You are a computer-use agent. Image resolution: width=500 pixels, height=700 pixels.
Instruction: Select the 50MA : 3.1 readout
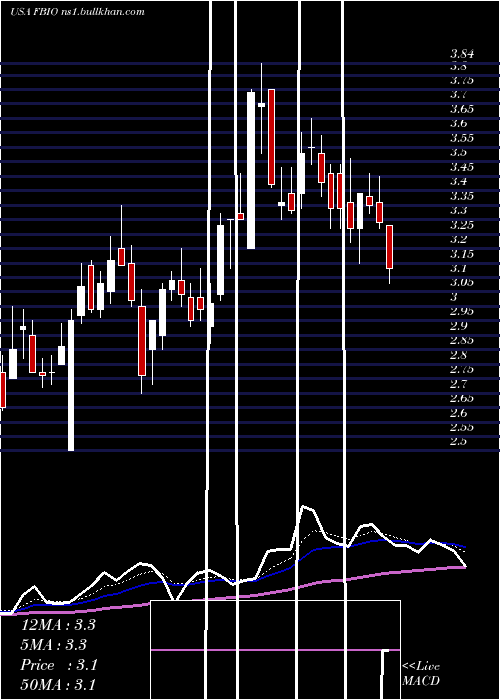(58, 684)
